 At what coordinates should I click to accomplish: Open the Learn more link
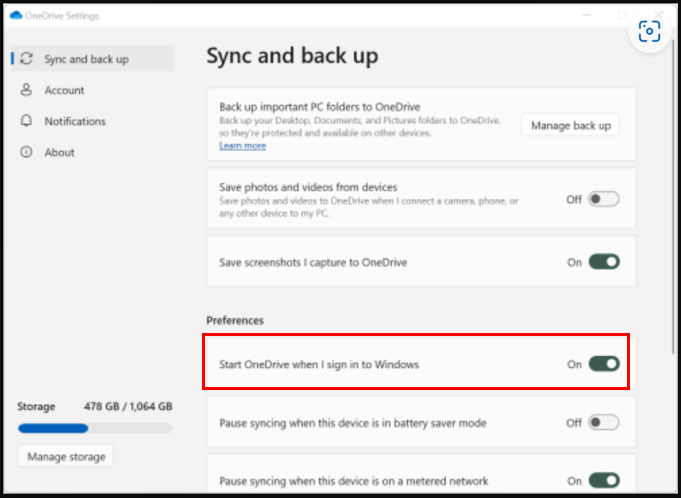click(x=242, y=145)
